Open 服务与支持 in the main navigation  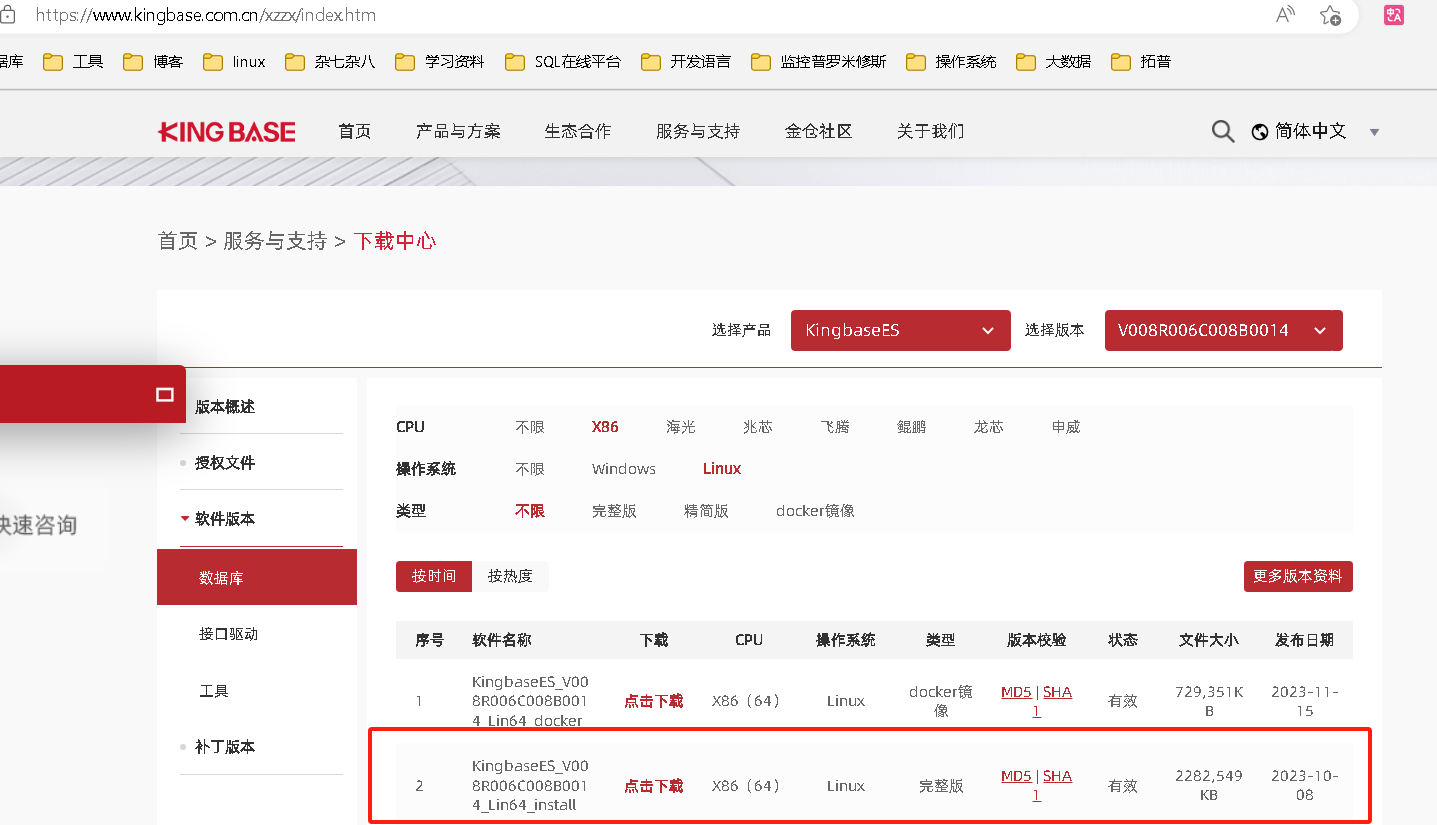698,132
